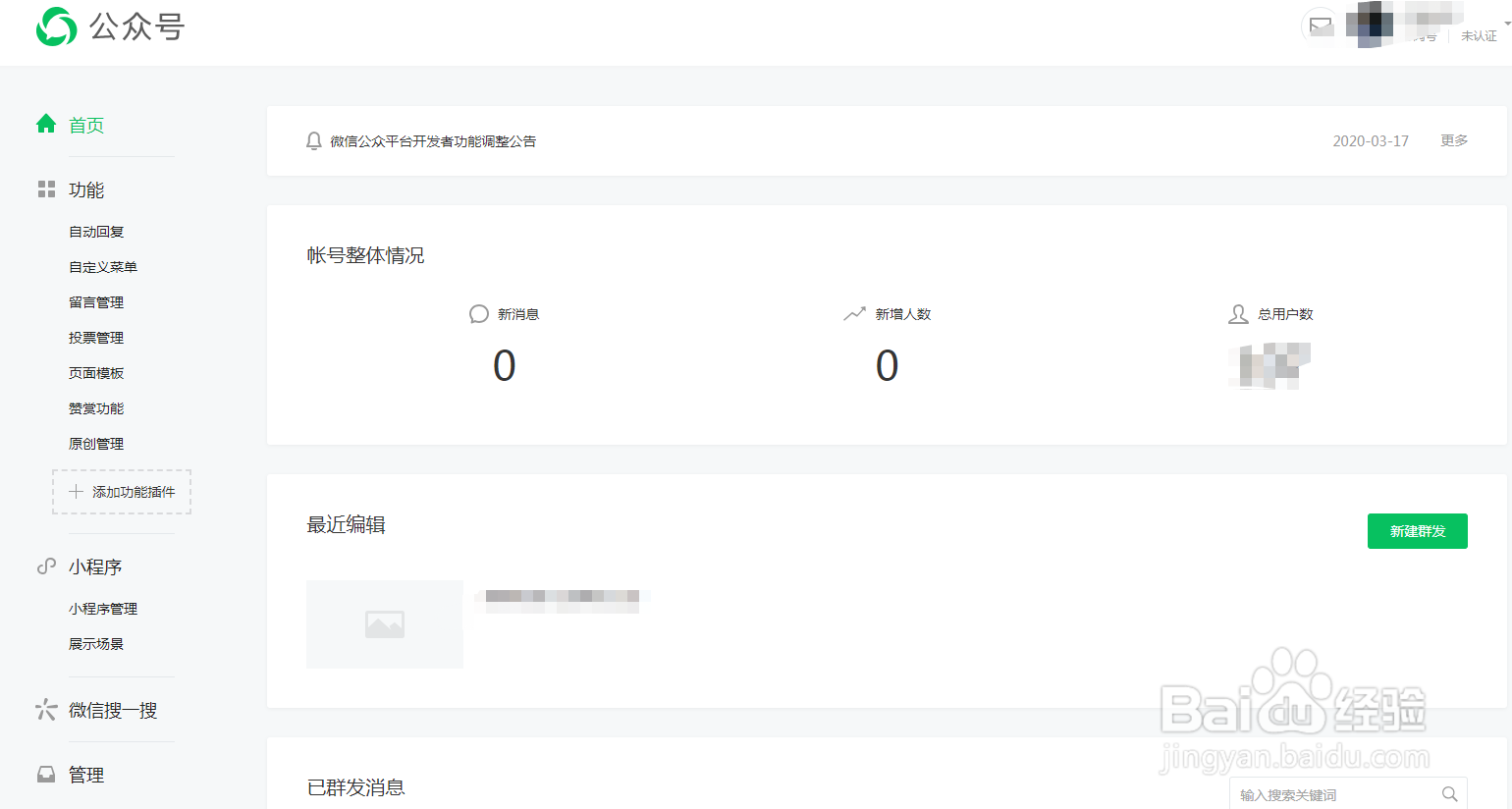
Task: Click the 微信搜一搜 icon in sidebar
Action: tap(45, 709)
